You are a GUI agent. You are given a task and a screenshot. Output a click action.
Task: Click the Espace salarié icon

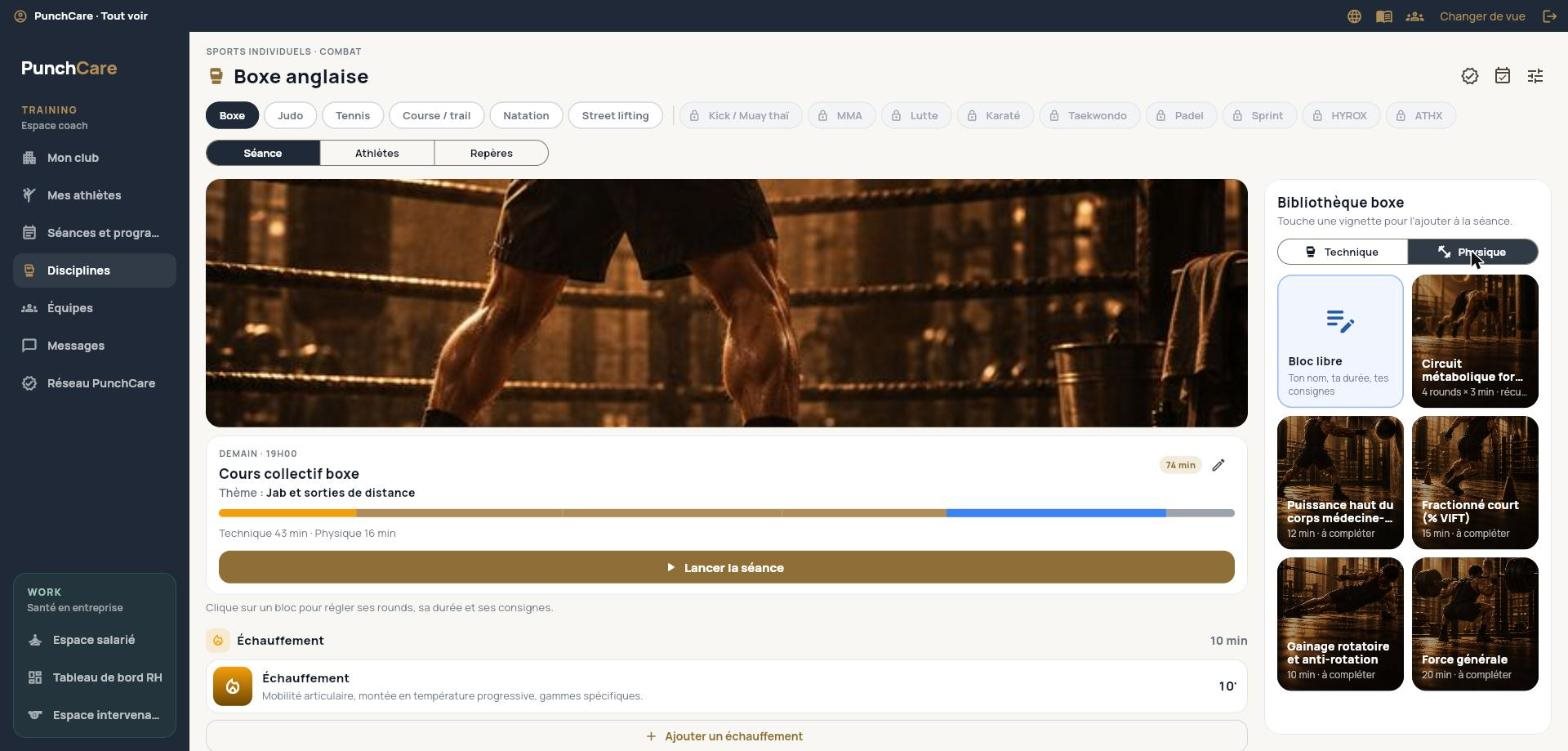tap(35, 640)
